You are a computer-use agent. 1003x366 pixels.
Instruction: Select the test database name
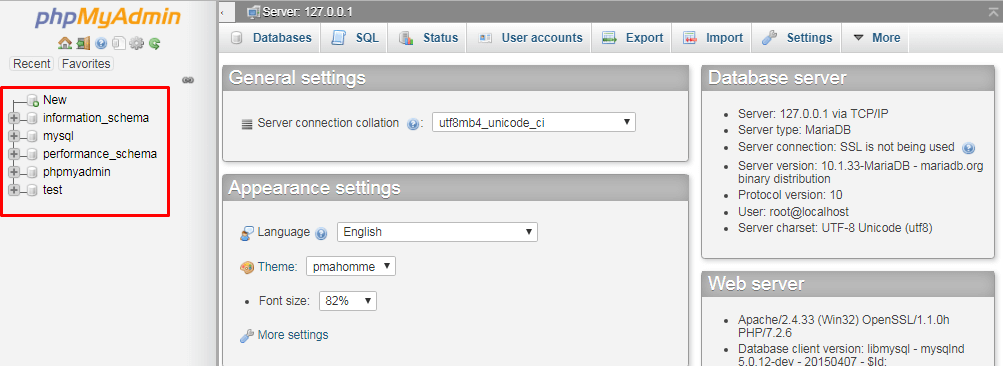click(52, 189)
